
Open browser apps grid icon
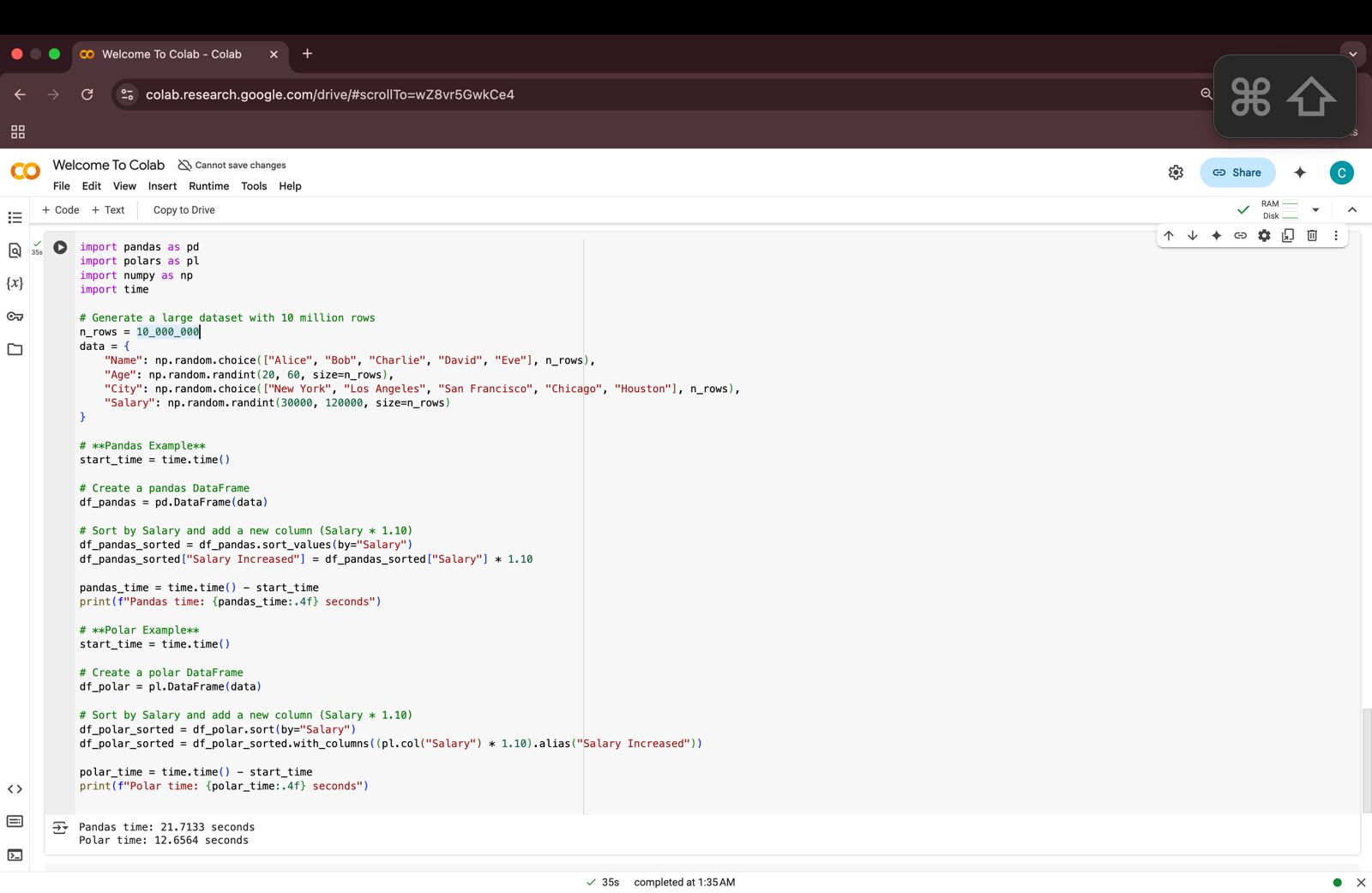pyautogui.click(x=17, y=132)
